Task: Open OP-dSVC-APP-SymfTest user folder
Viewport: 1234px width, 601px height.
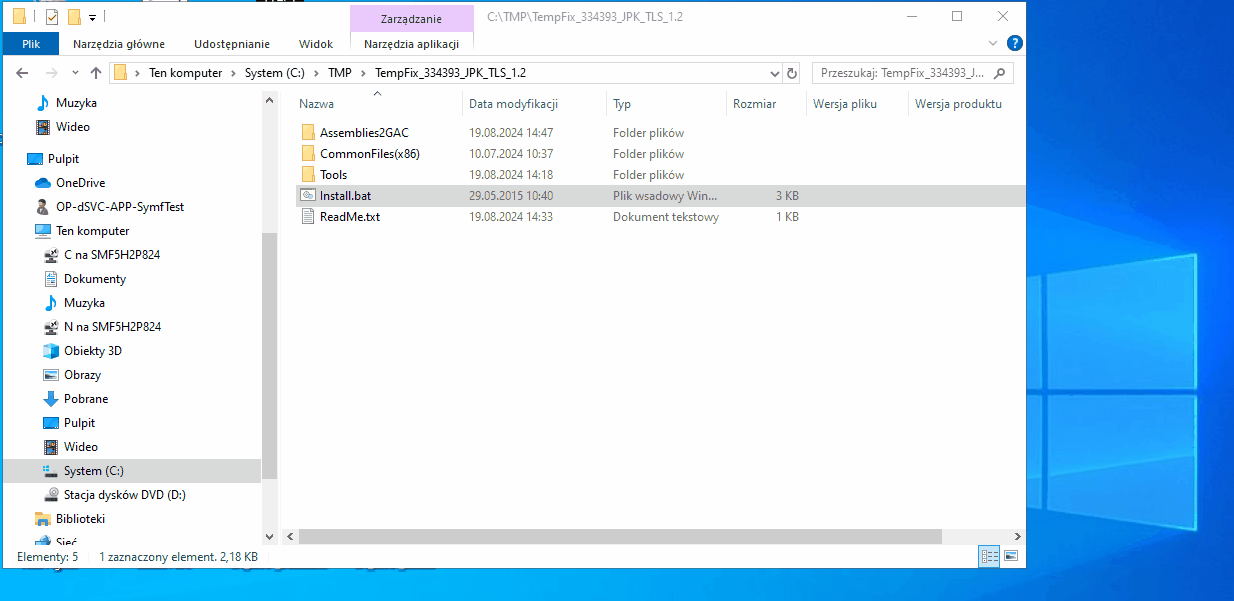Action: 120,207
